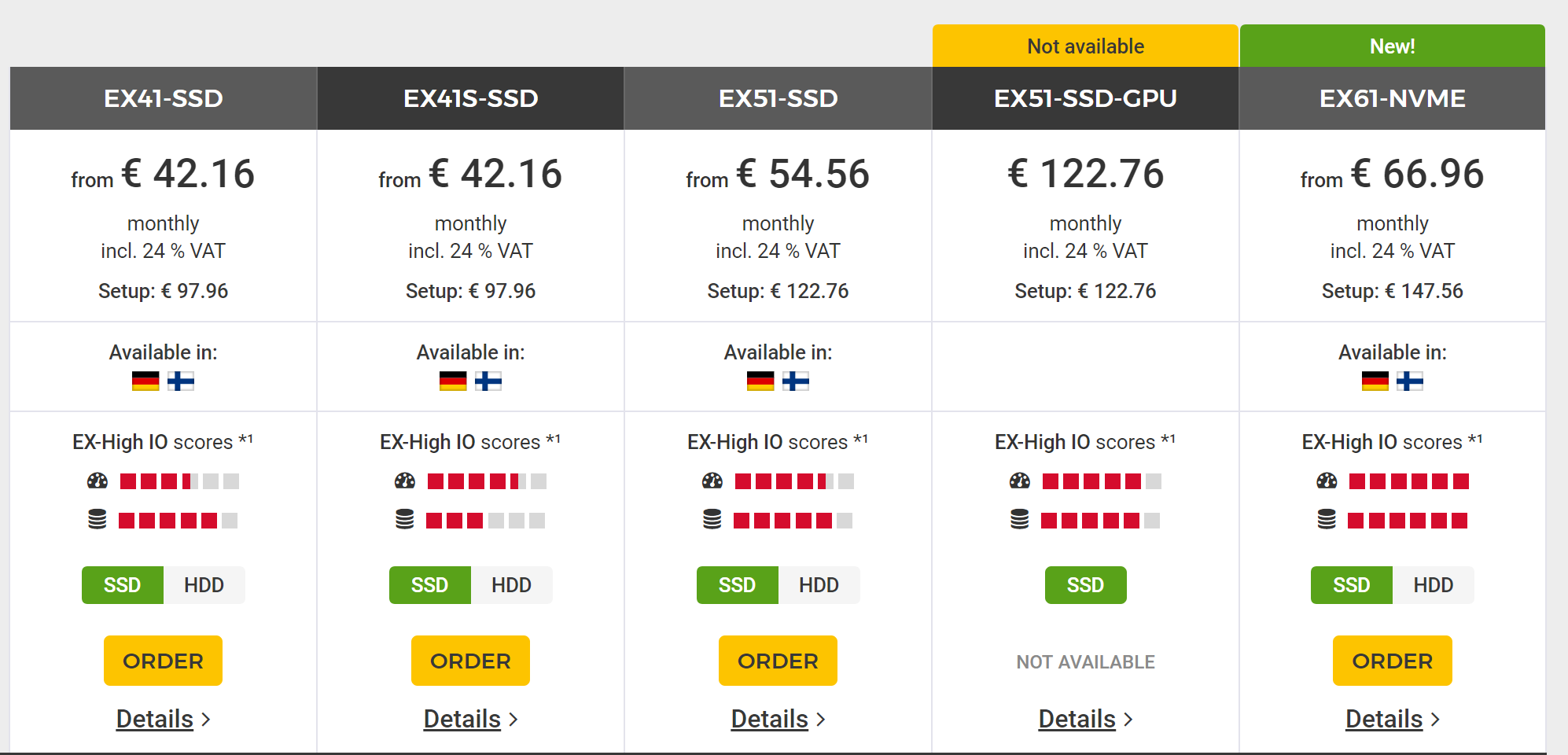The width and height of the screenshot is (1568, 755).
Task: Order the EX61-NVME server
Action: pyautogui.click(x=1393, y=661)
